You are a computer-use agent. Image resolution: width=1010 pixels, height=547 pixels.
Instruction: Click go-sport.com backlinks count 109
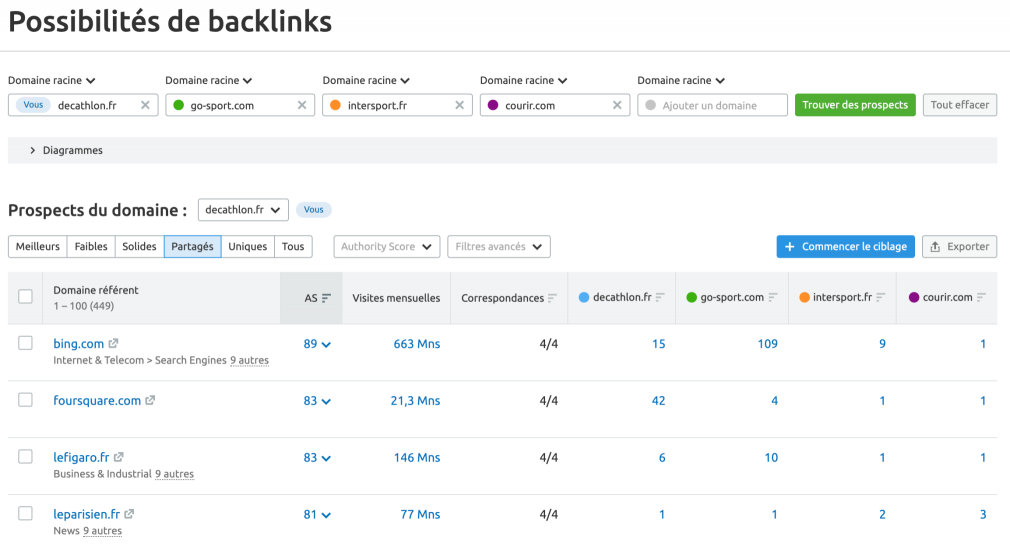coord(767,344)
